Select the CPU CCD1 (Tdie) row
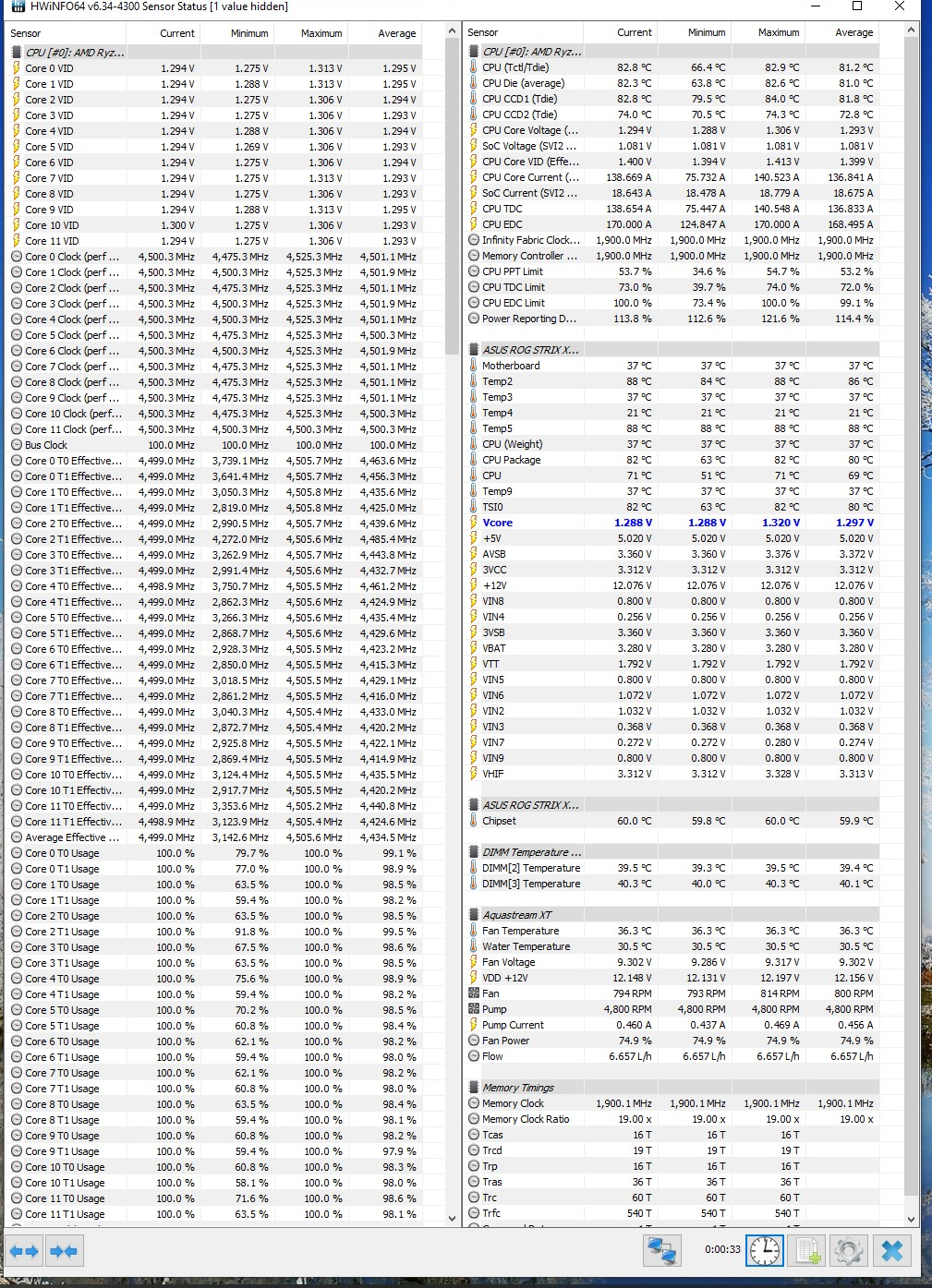Image resolution: width=932 pixels, height=1288 pixels. pos(672,99)
